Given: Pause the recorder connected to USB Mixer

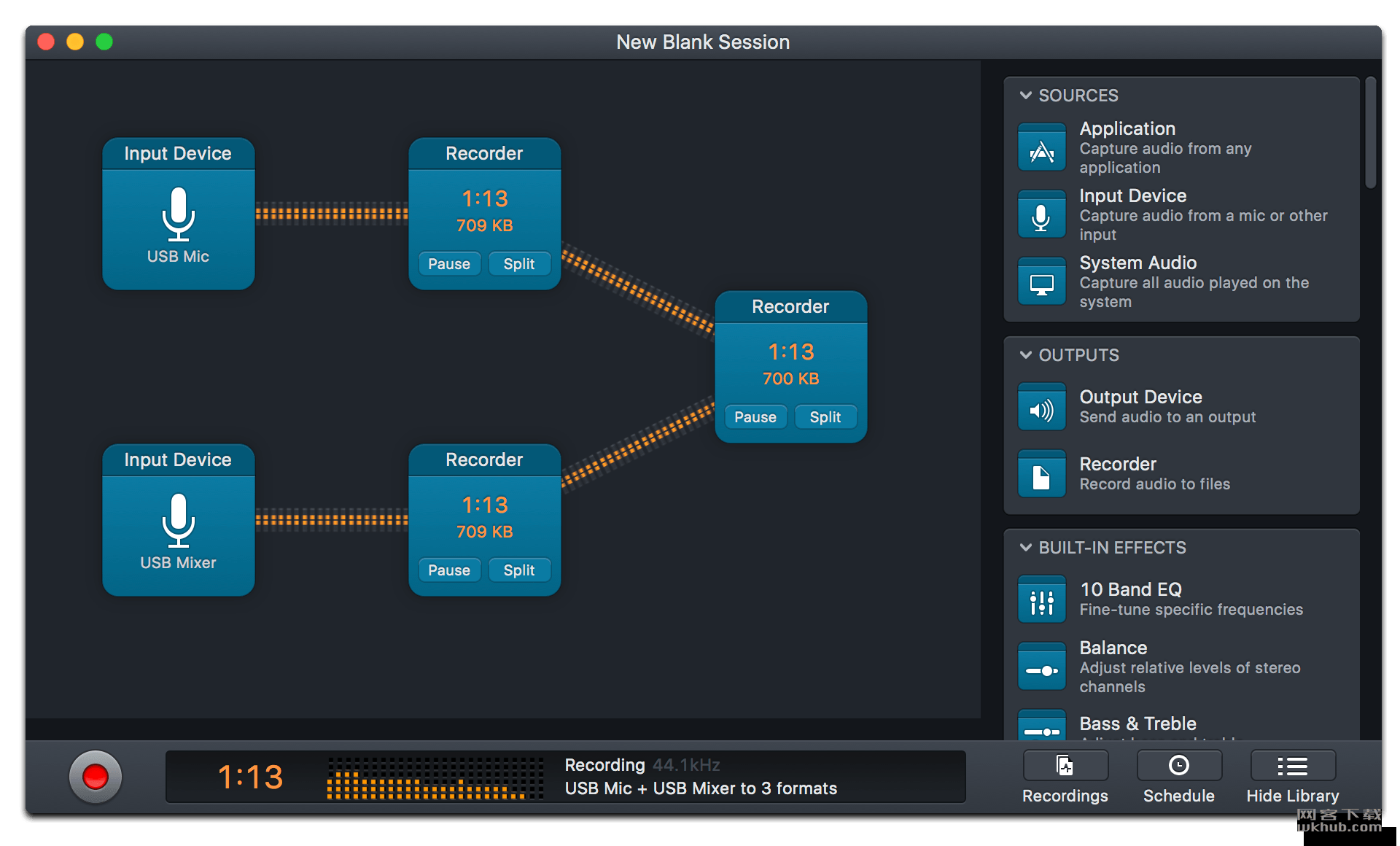Looking at the screenshot, I should tap(449, 570).
